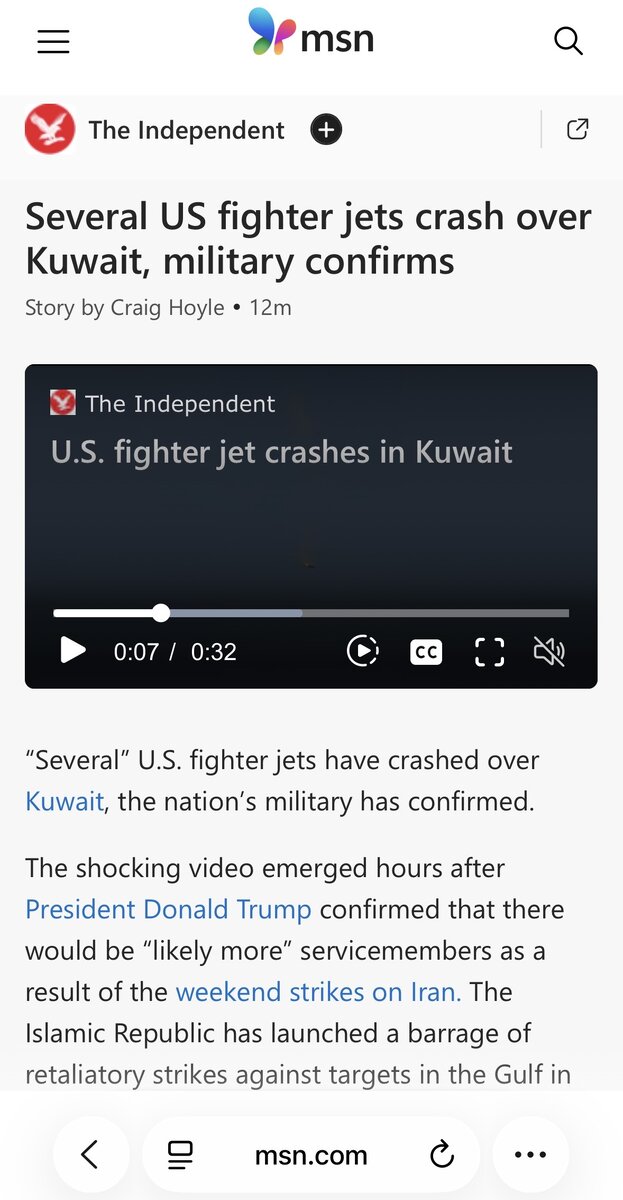Follow the weekend strikes on Iran link
The width and height of the screenshot is (623, 1200).
318,991
